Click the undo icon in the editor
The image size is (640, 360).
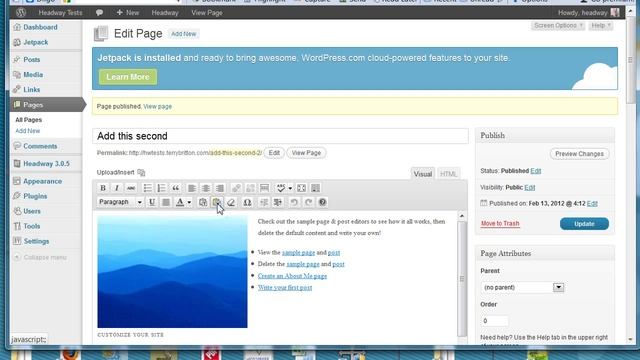[294, 202]
